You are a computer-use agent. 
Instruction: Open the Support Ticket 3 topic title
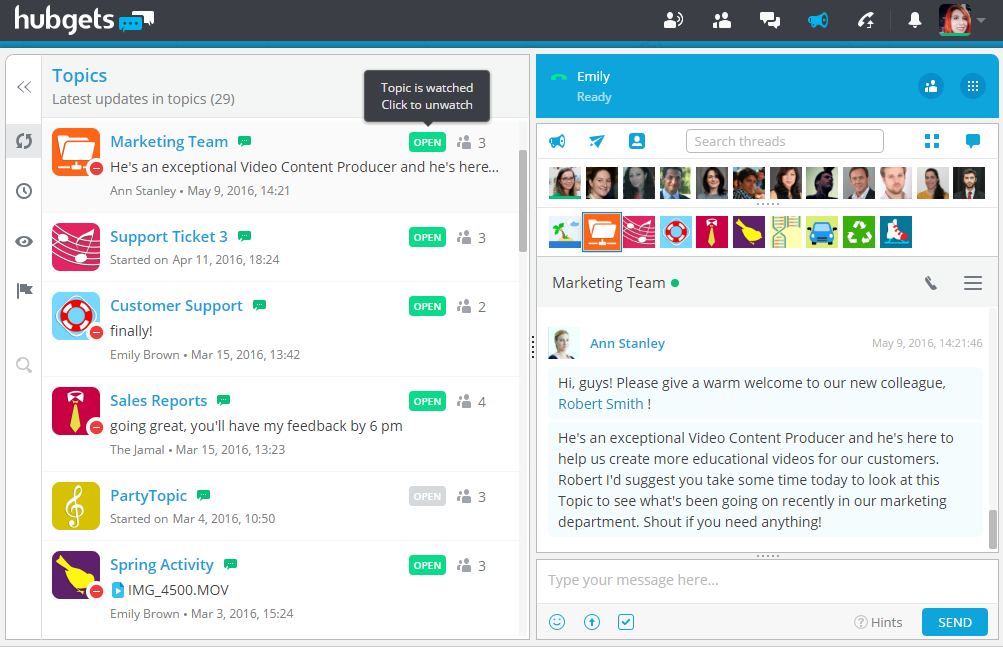tap(169, 237)
